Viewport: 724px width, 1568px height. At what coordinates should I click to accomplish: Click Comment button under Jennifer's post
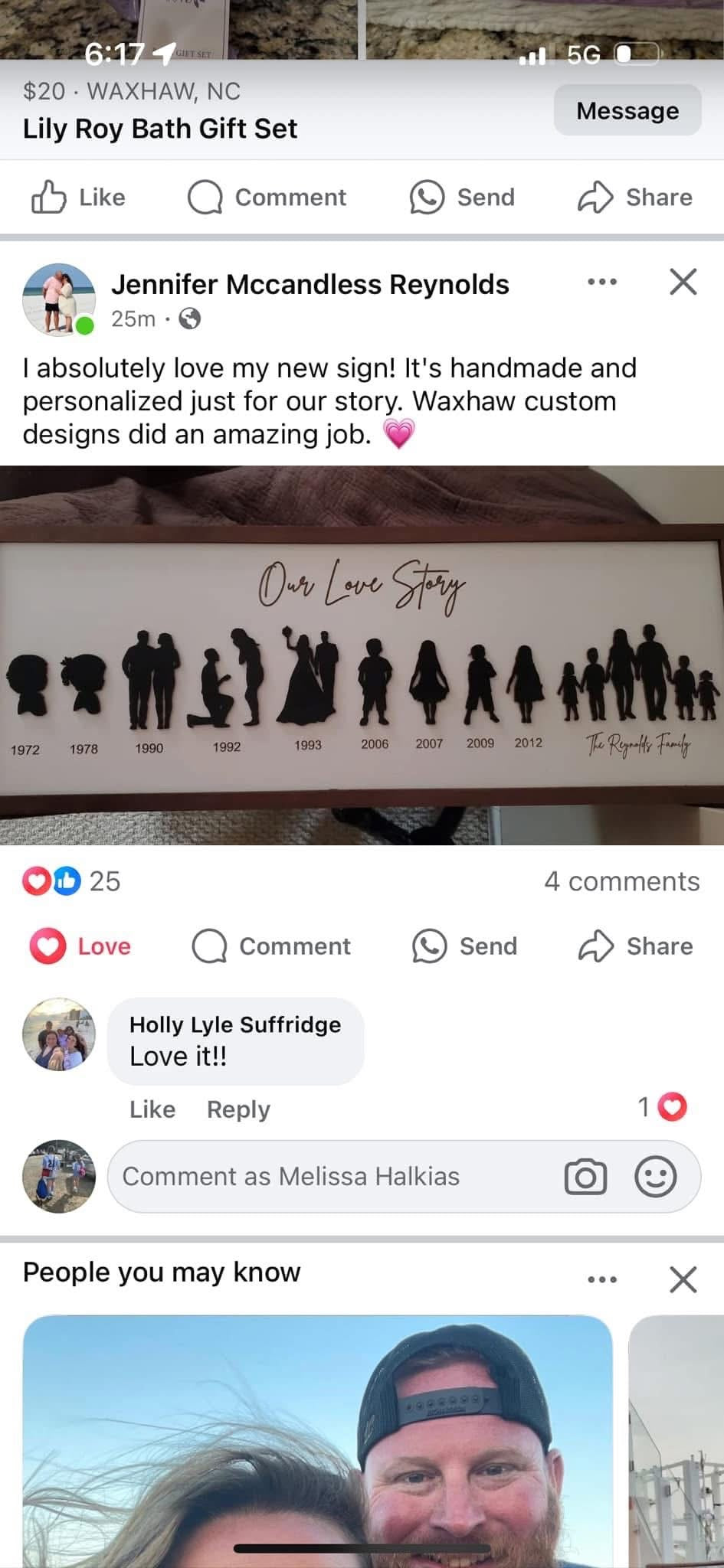271,946
